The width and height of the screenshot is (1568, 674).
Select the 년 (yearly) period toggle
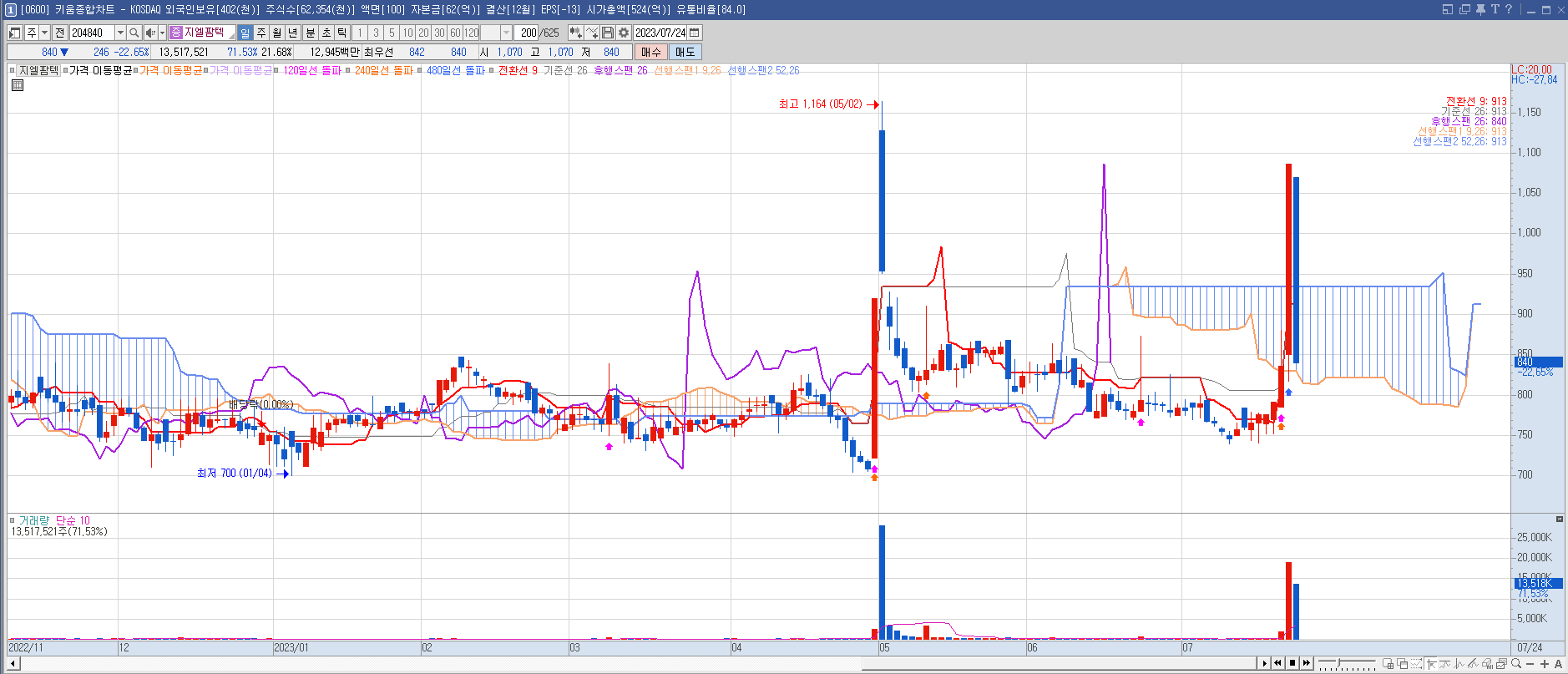[x=293, y=33]
